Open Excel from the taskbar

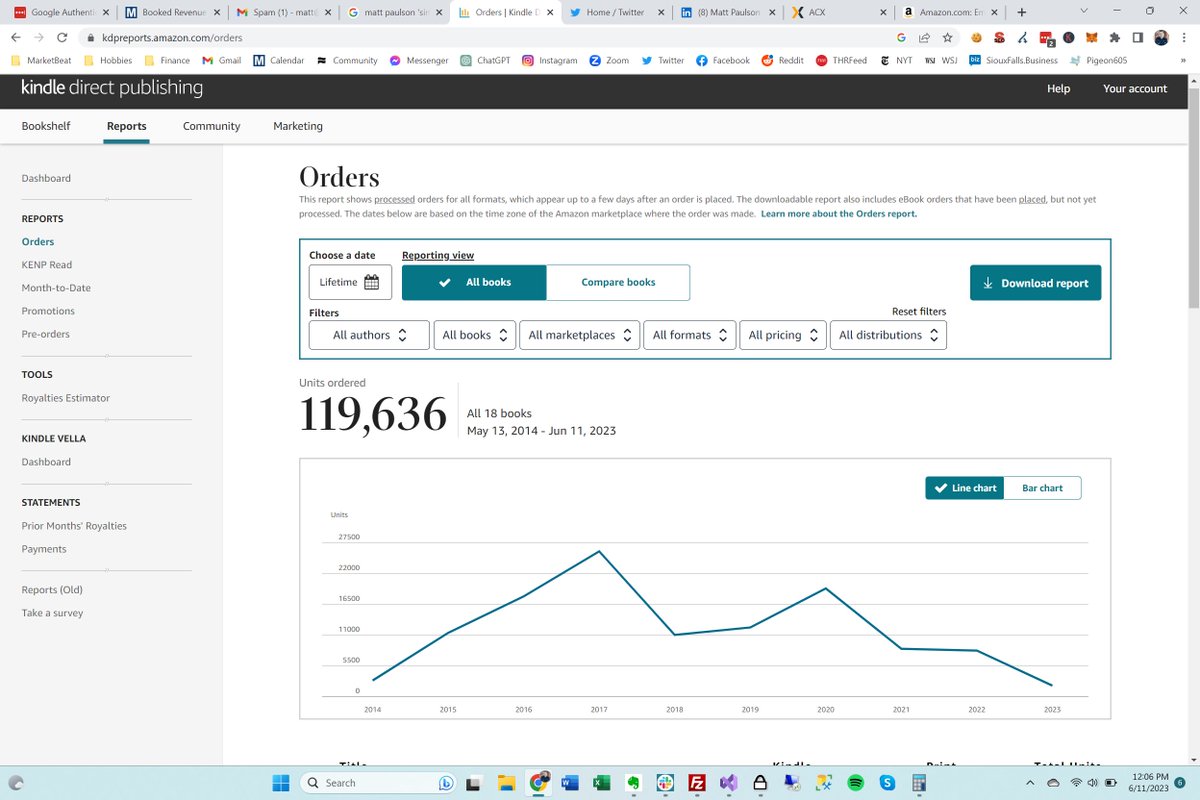point(601,782)
